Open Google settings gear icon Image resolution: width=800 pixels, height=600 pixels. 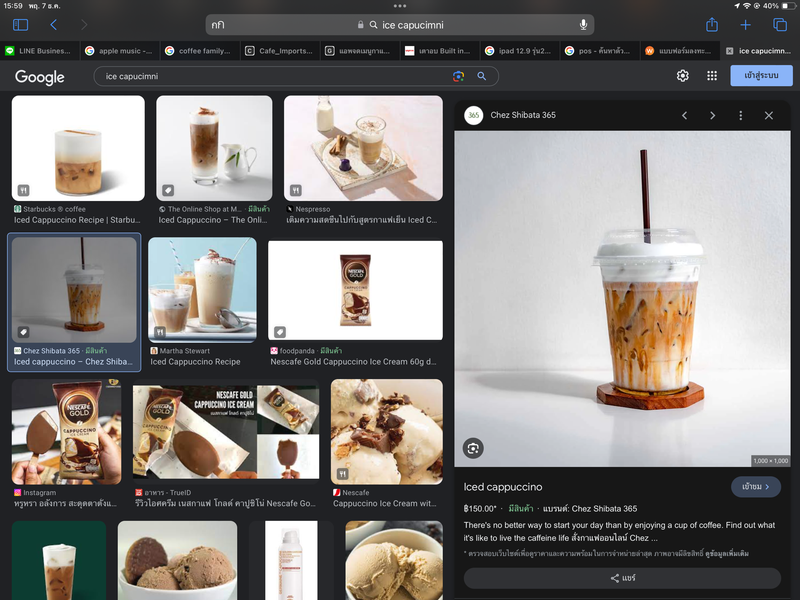pyautogui.click(x=683, y=76)
